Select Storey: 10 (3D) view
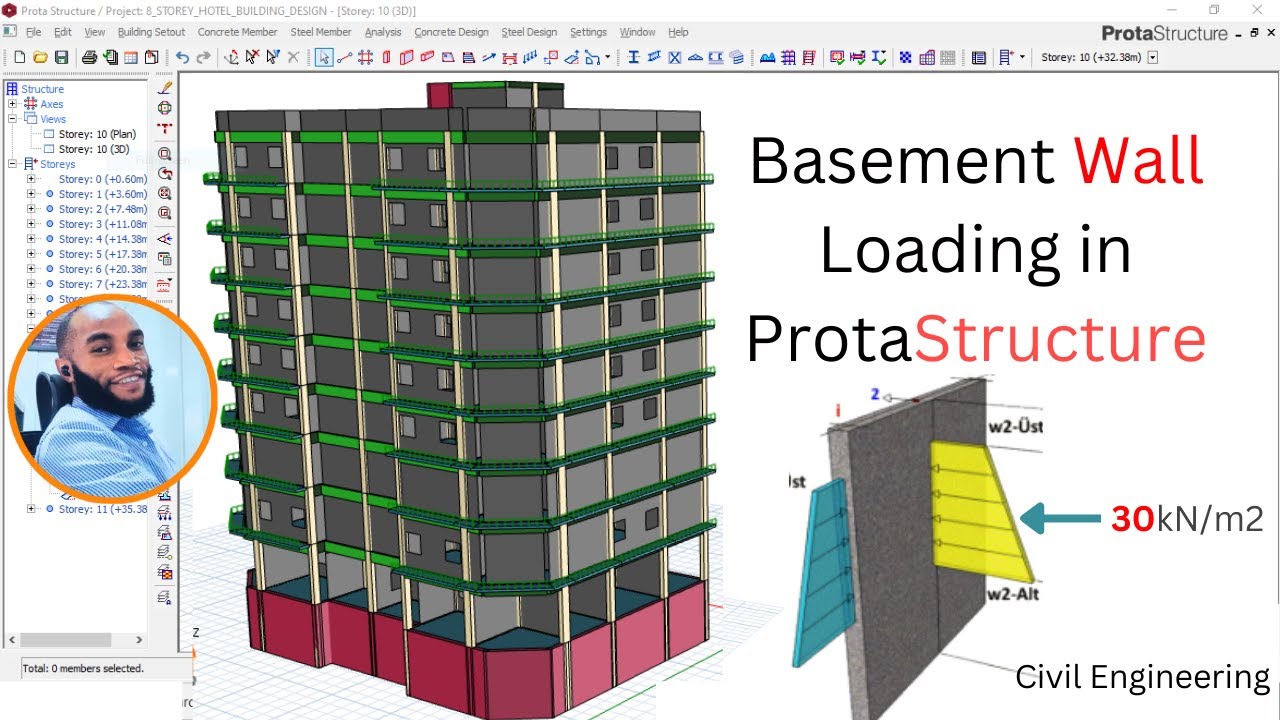 click(x=94, y=149)
